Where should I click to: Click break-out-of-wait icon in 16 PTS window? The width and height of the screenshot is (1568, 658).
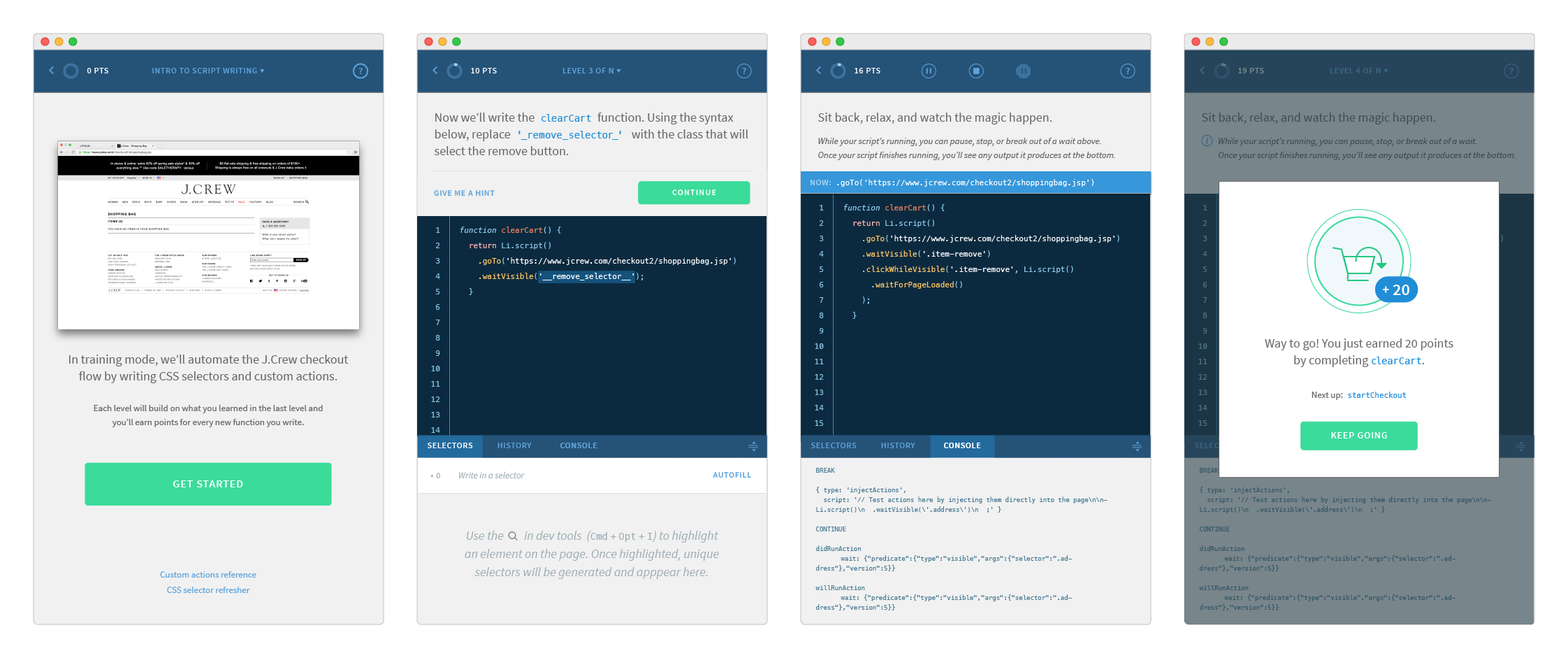pos(1023,71)
